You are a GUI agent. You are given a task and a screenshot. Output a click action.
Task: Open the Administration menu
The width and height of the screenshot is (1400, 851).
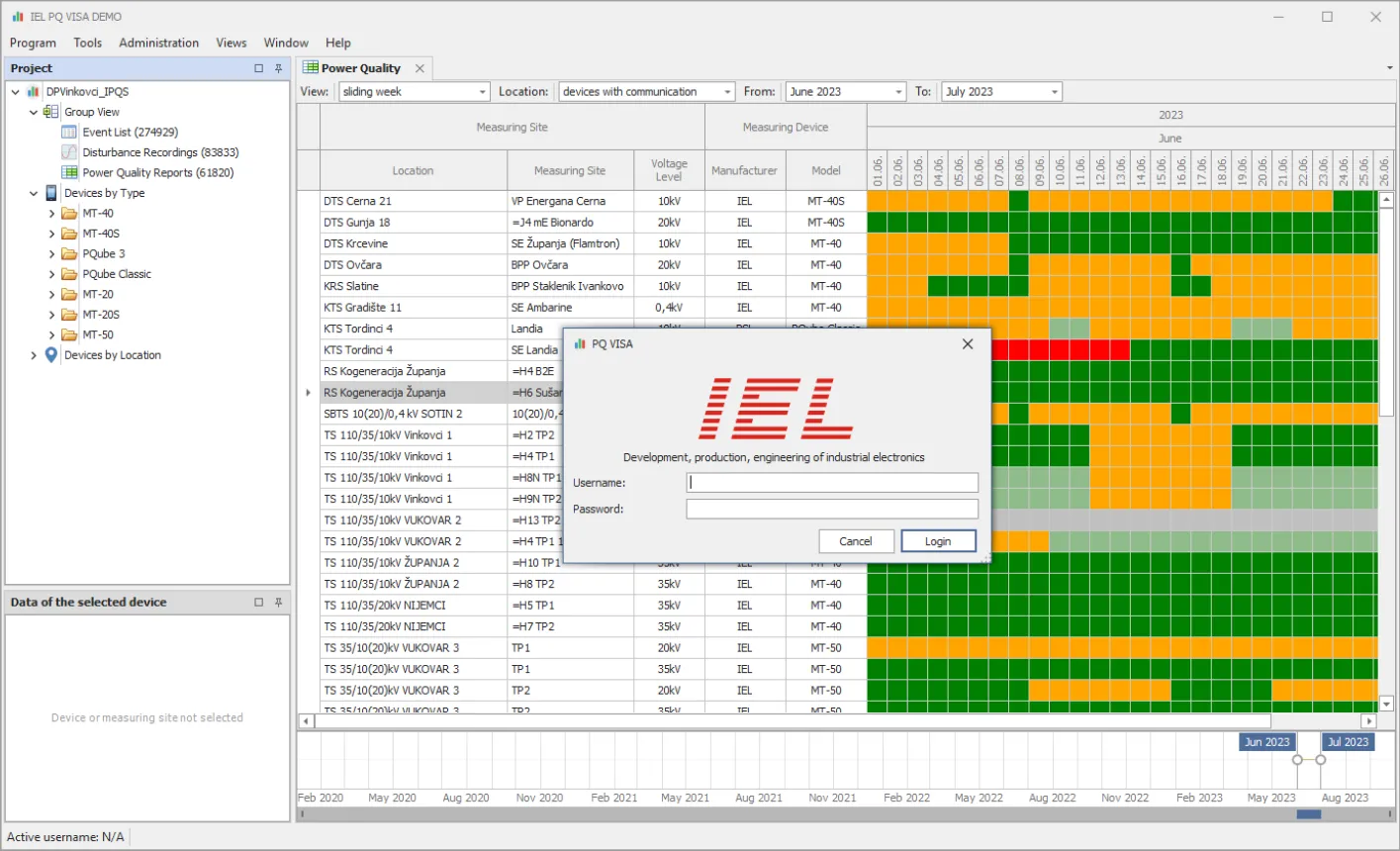(158, 43)
